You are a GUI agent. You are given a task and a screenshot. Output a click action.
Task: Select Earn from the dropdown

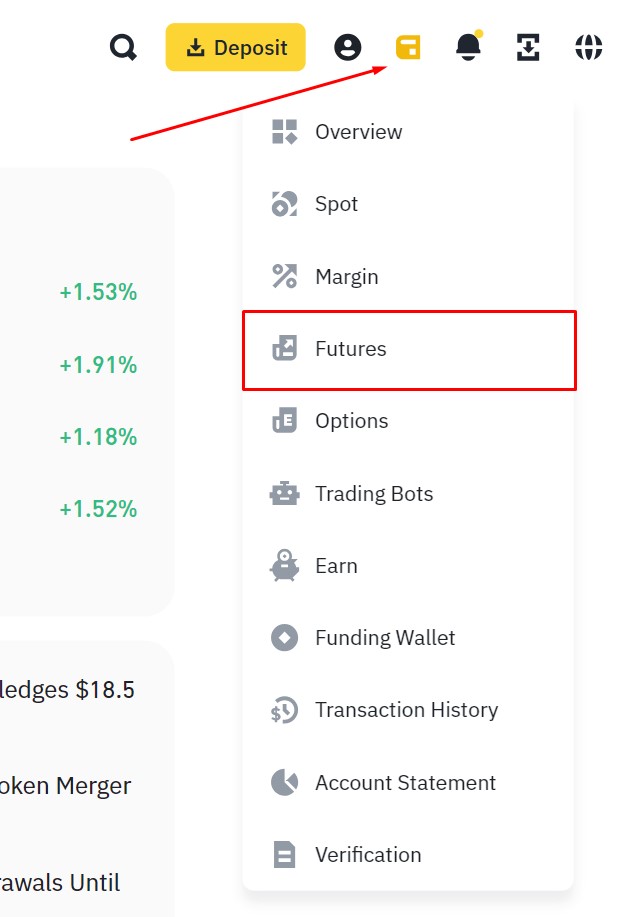coord(336,566)
